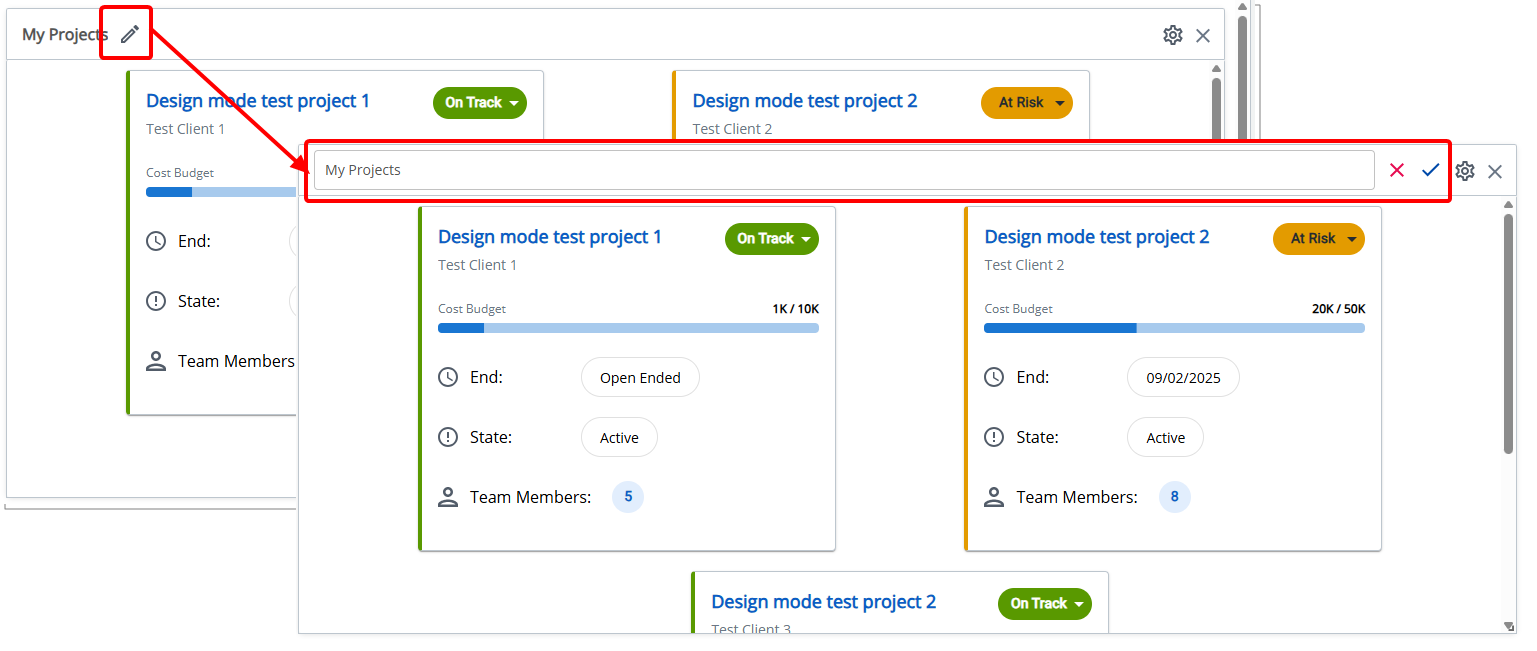This screenshot has width=1537, height=651.
Task: Click the Open Ended end date pill
Action: coord(640,377)
